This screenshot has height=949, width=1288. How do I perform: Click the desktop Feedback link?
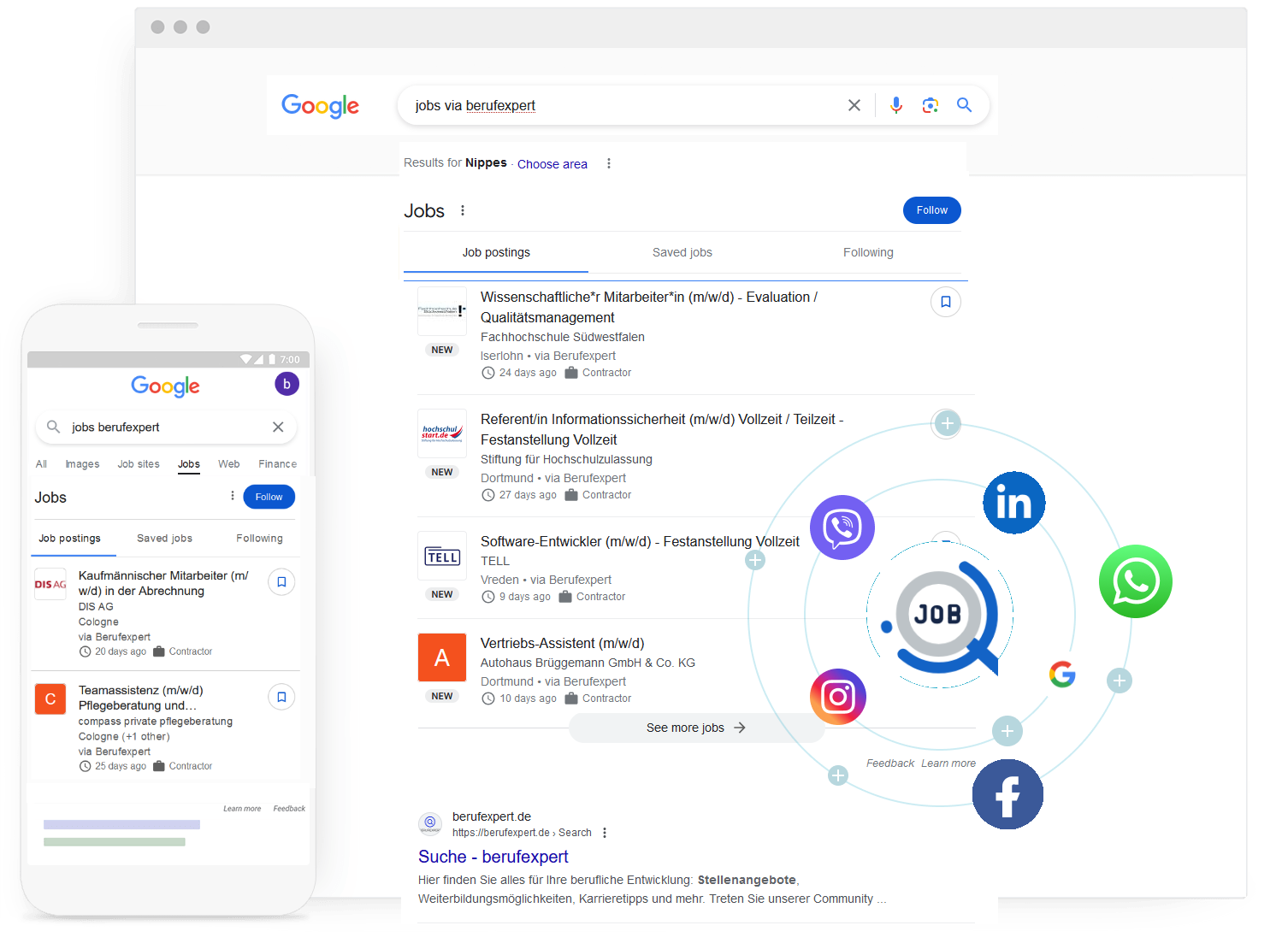(890, 763)
